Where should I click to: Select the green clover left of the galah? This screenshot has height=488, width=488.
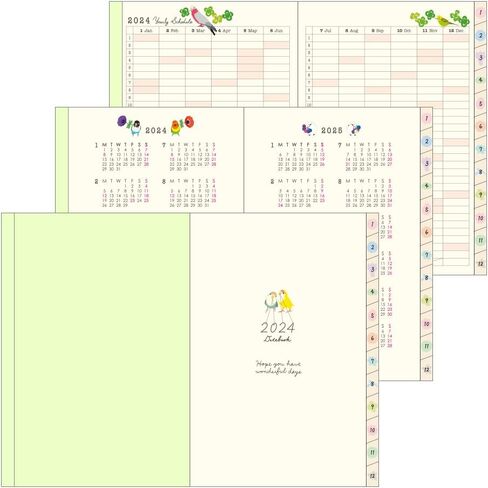tap(184, 13)
